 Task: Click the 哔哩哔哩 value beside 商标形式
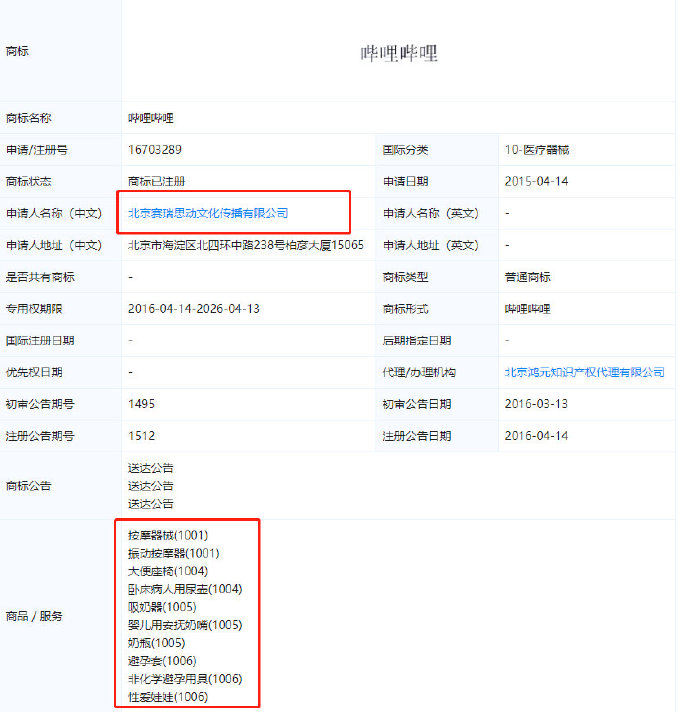[527, 309]
